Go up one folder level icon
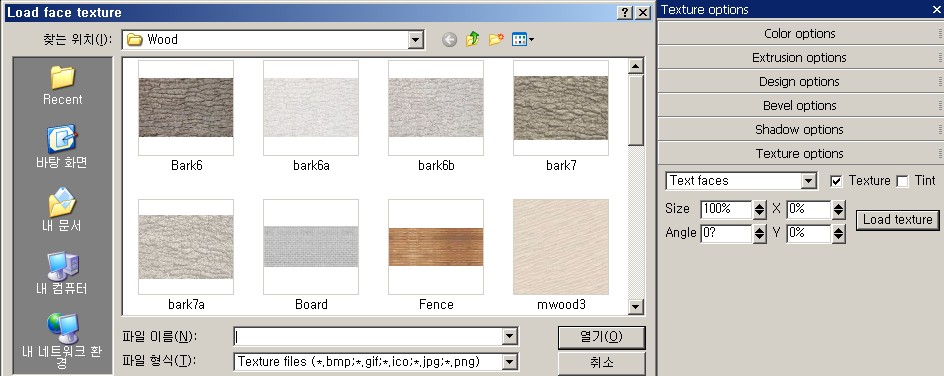Viewport: 944px width, 376px height. pos(473,40)
